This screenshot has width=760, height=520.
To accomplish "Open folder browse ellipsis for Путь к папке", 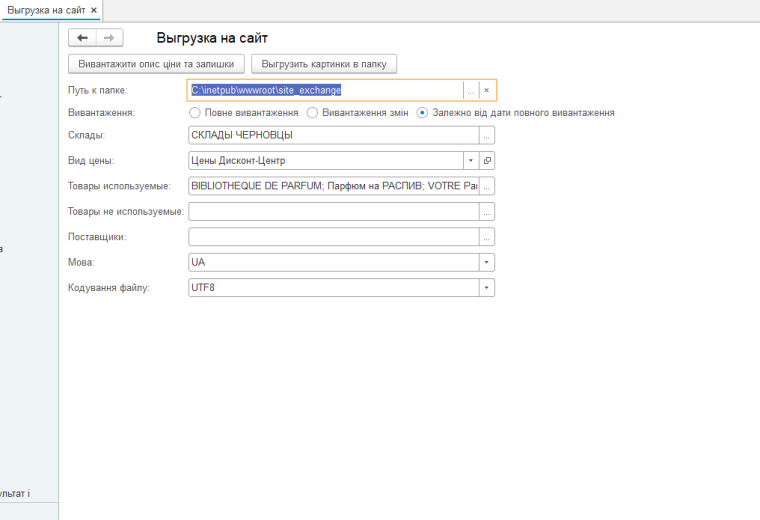I will (471, 90).
